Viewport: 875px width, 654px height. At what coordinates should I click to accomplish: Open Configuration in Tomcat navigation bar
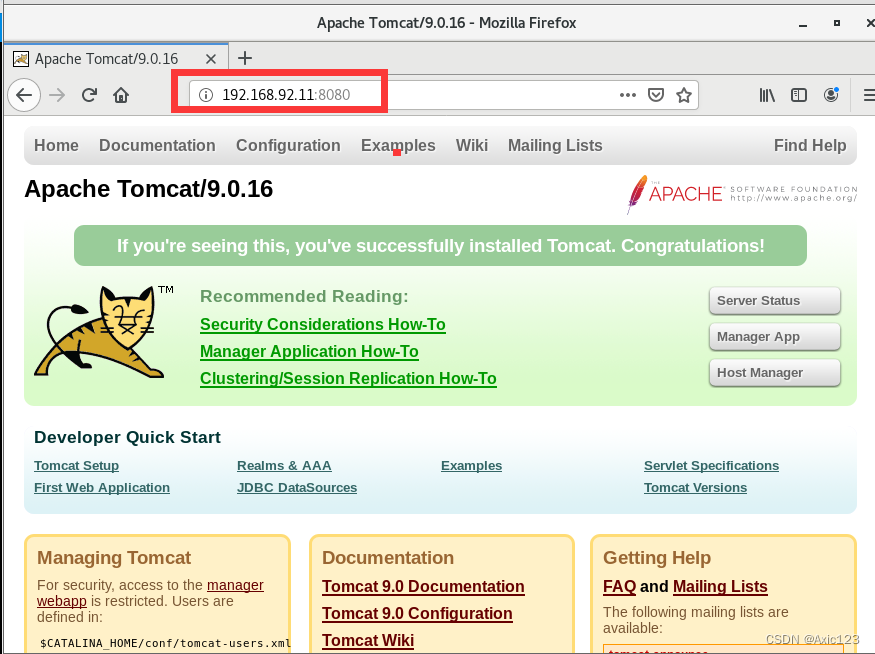288,145
